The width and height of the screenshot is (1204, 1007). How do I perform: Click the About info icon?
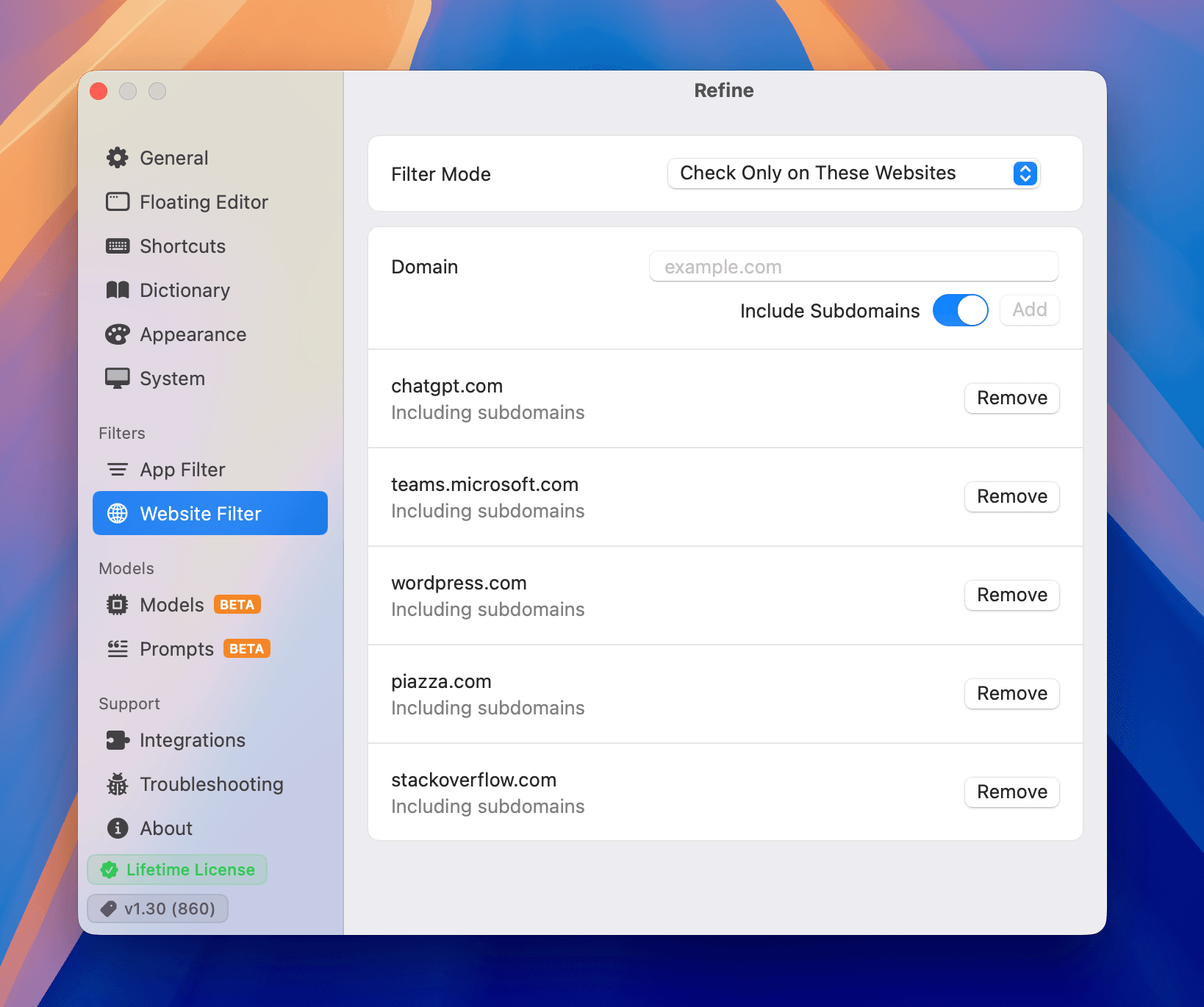tap(118, 828)
